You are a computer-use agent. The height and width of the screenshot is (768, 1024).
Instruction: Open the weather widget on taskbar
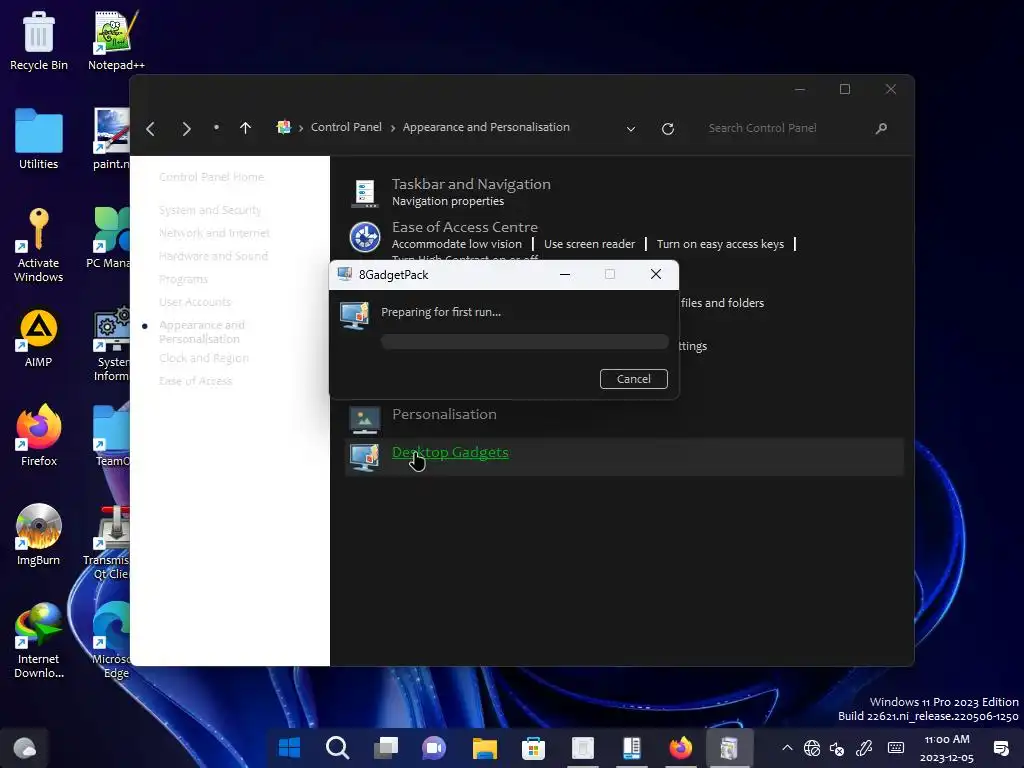point(25,748)
